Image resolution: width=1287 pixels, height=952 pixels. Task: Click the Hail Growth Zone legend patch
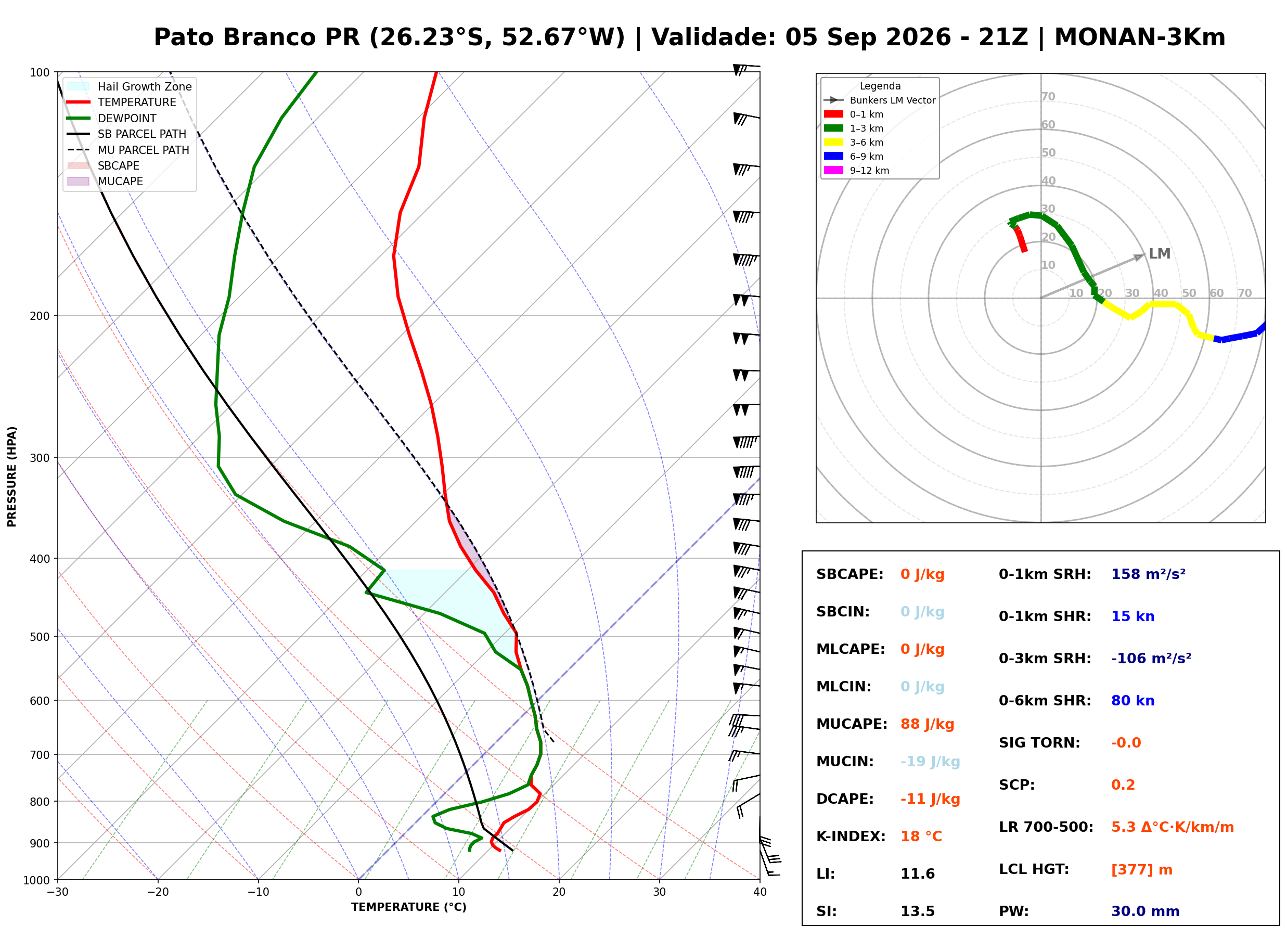point(79,86)
